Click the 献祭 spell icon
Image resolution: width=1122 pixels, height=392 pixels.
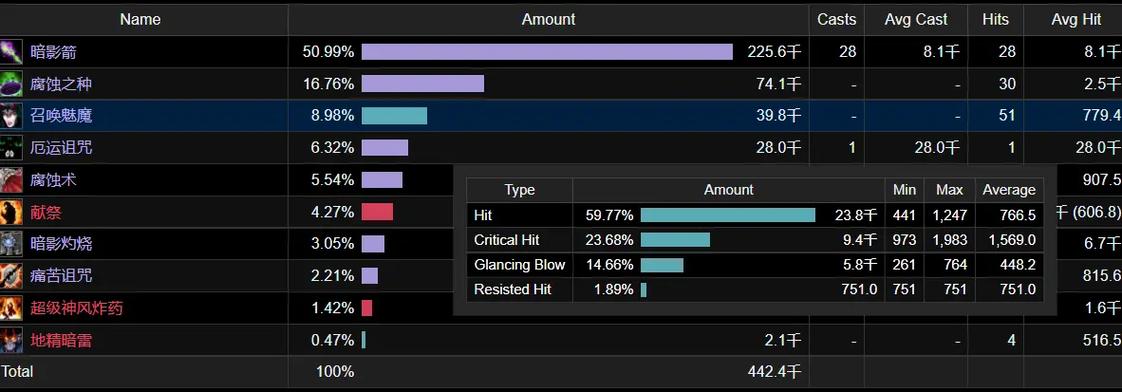point(11,212)
